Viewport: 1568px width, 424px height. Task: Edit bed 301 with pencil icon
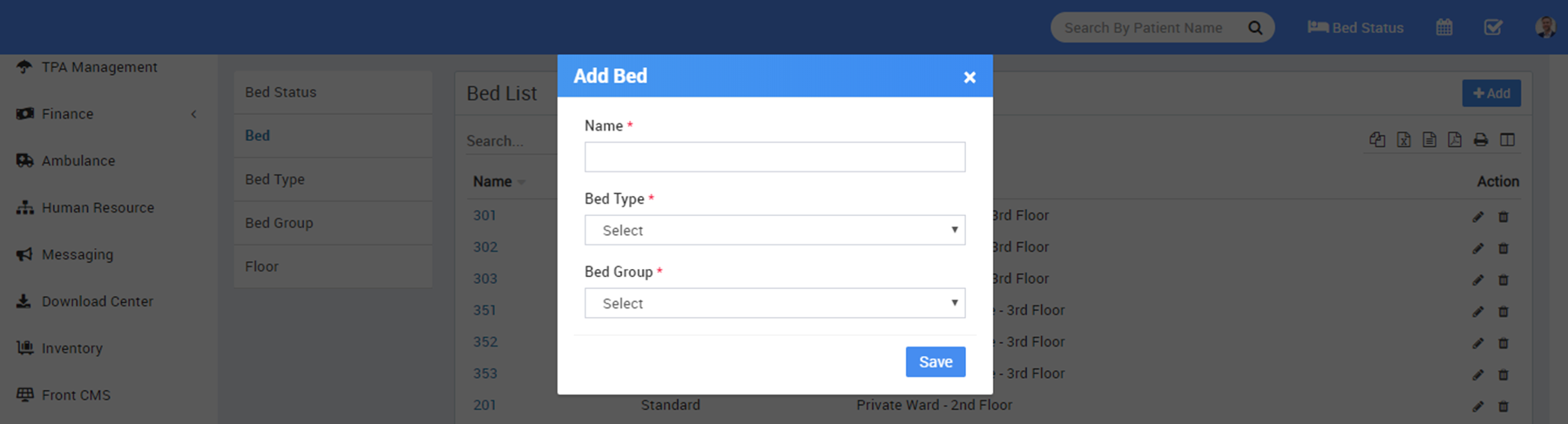coord(1478,217)
